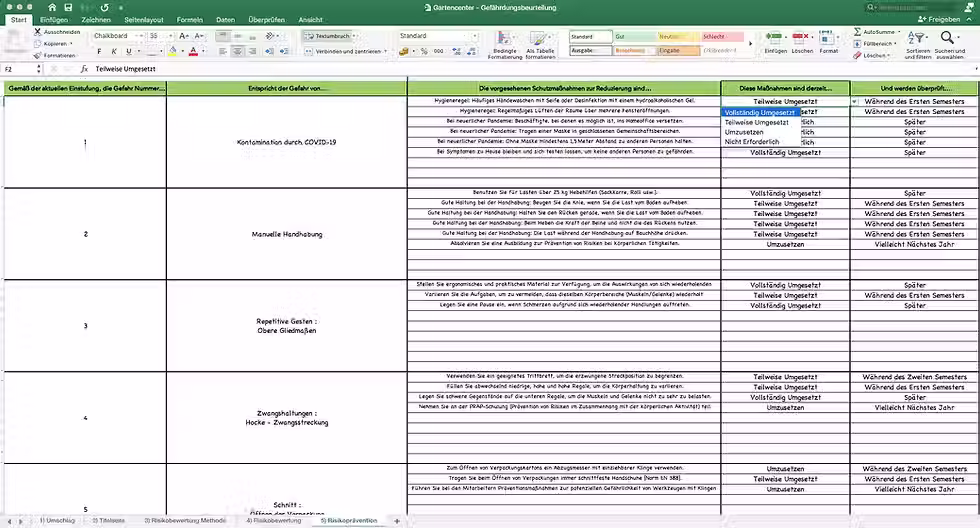Apply thousands separator 000 format
The image size is (980, 528).
click(x=439, y=51)
